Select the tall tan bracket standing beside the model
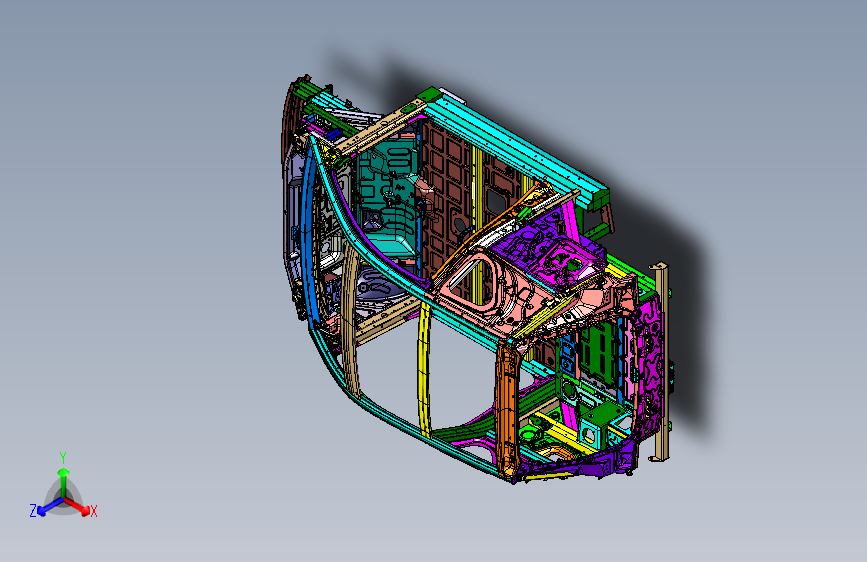This screenshot has width=867, height=562. tap(661, 362)
